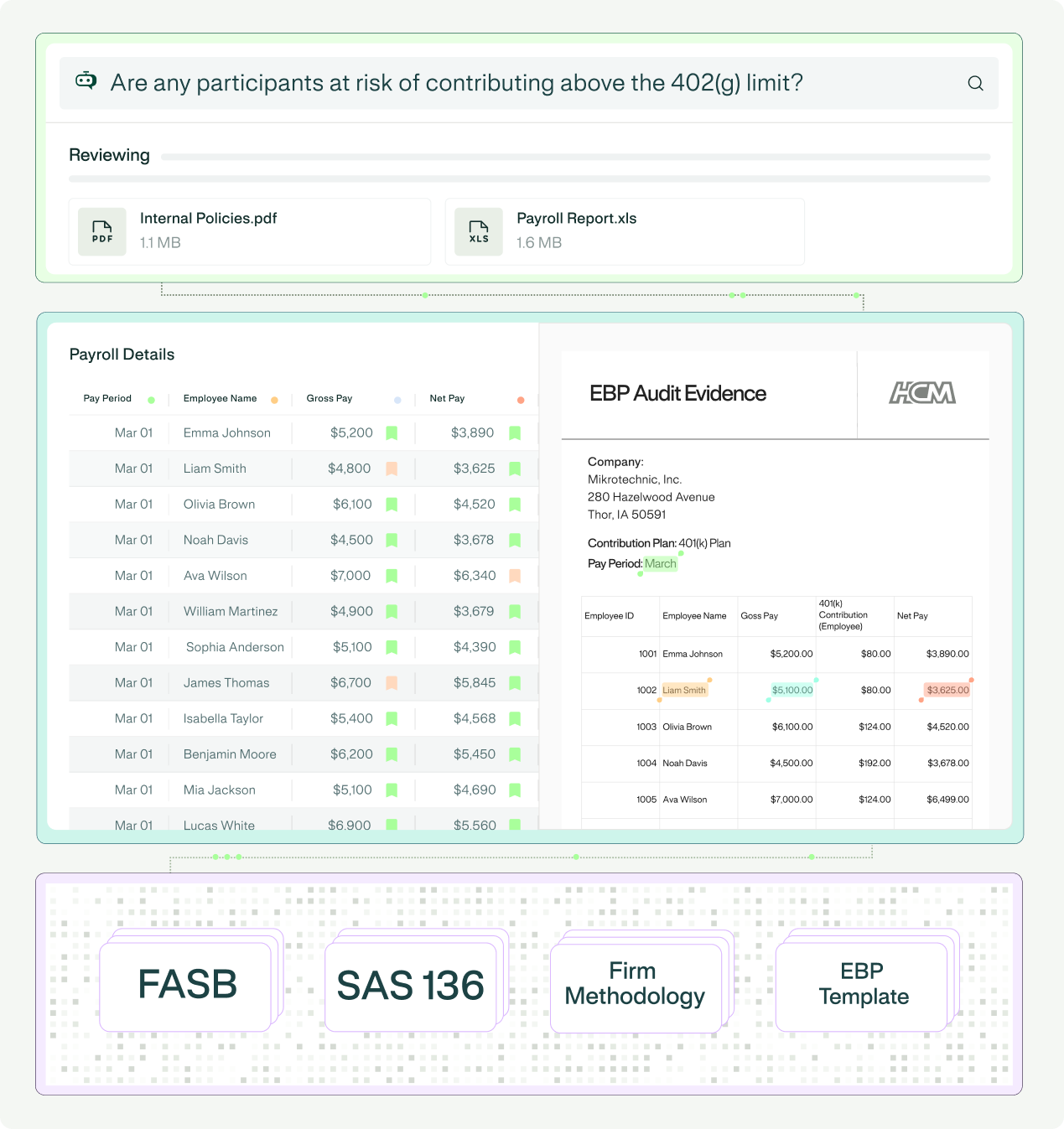Click the search magnifier icon
Screen dimensions: 1064x1129
click(x=975, y=83)
